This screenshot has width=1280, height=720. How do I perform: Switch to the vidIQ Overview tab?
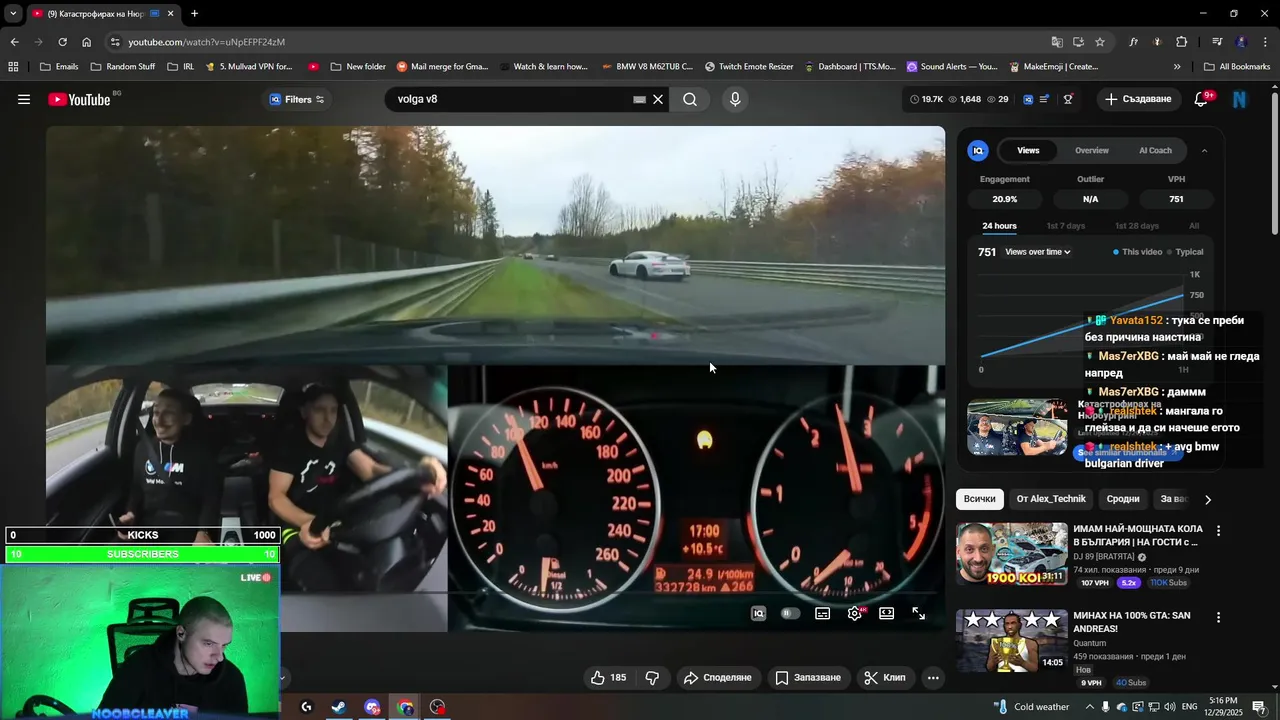(x=1092, y=150)
